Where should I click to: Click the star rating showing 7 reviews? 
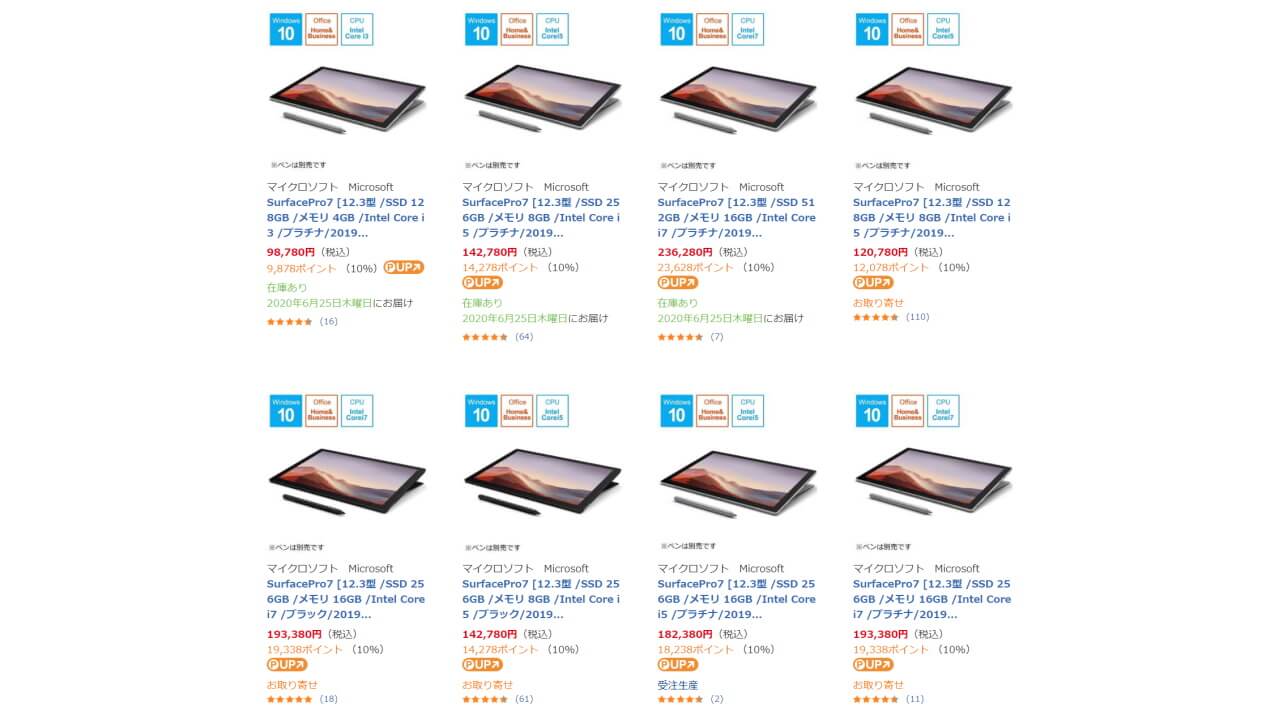681,337
